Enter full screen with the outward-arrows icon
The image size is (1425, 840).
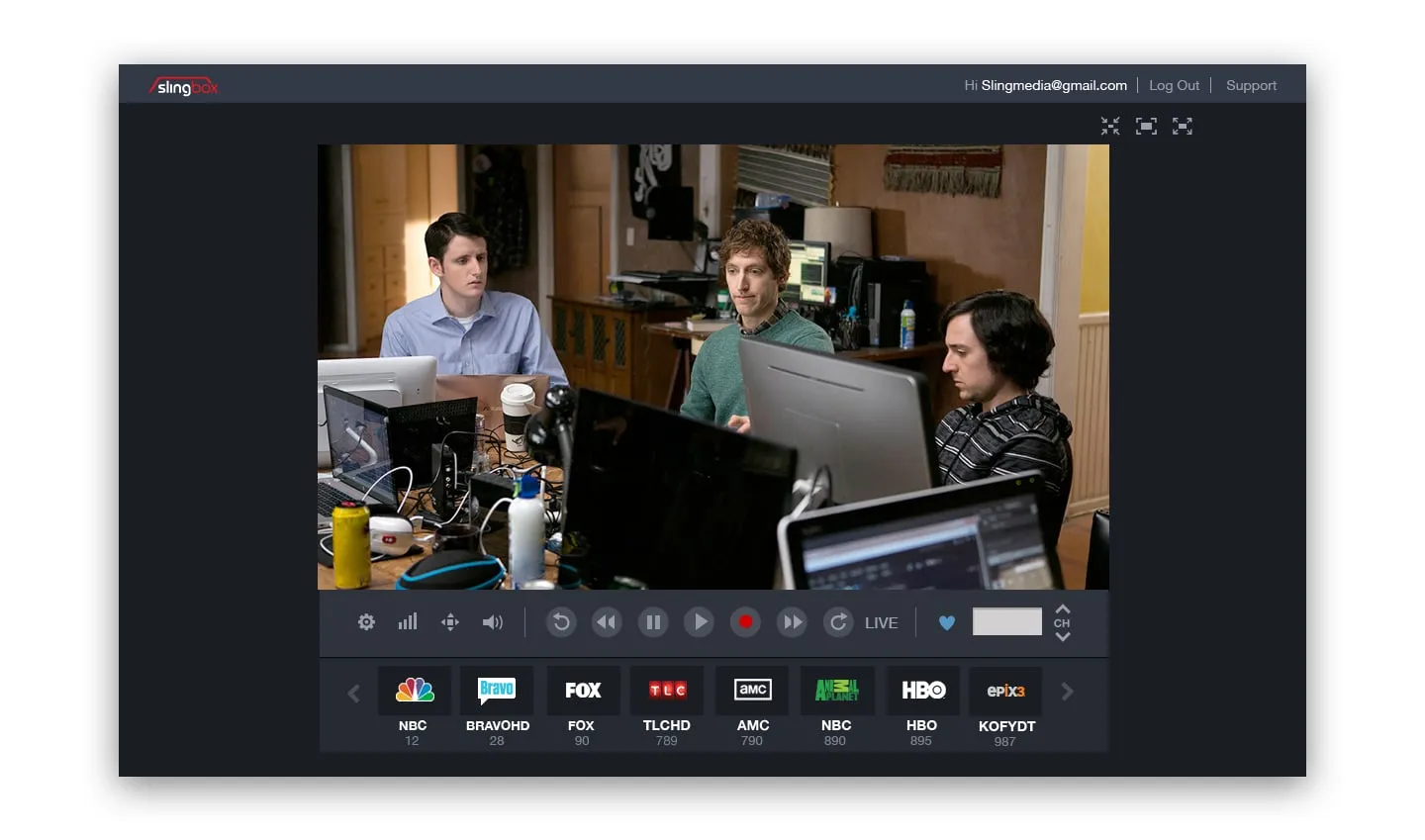pyautogui.click(x=1183, y=126)
